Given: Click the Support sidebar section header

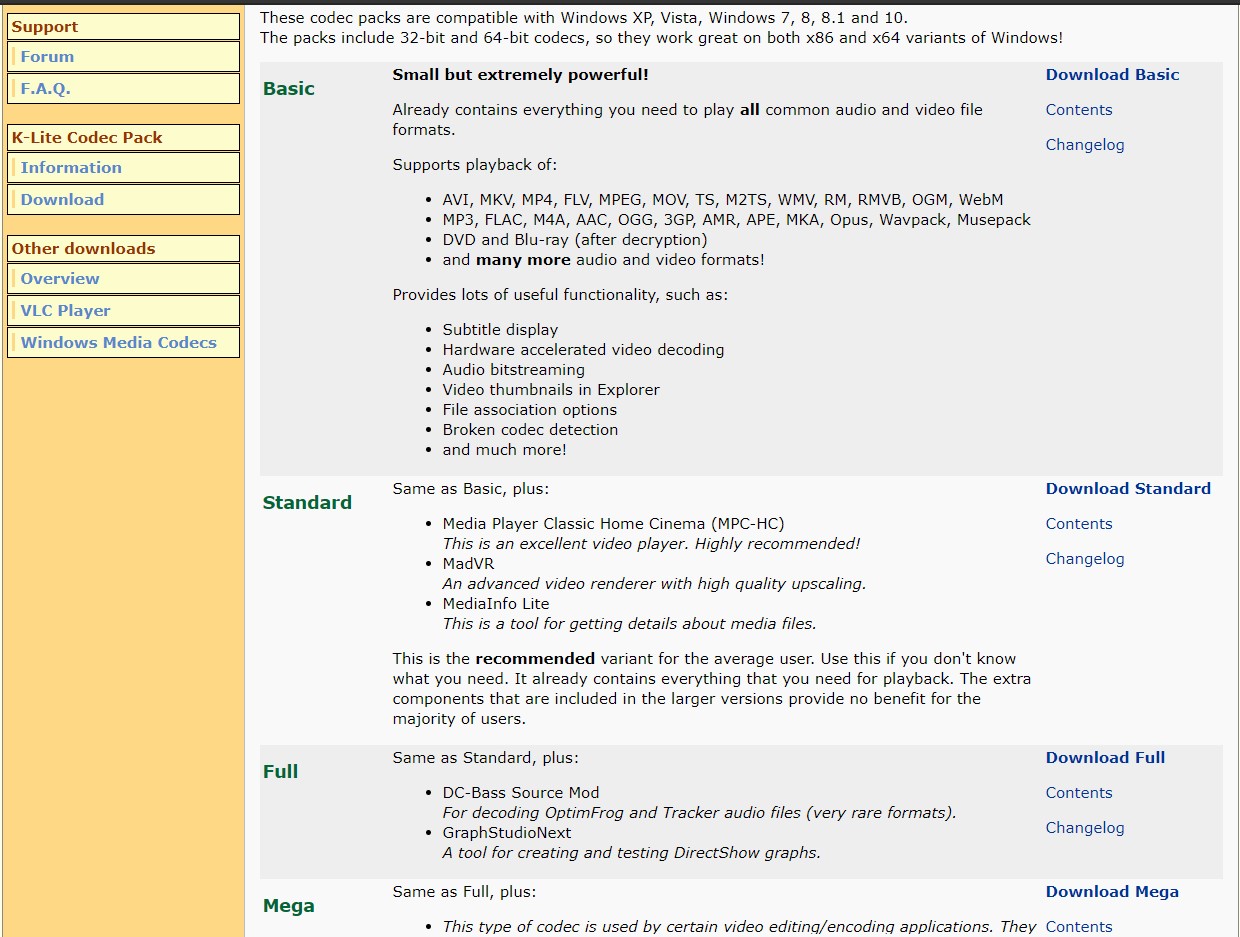Looking at the screenshot, I should click(x=124, y=27).
